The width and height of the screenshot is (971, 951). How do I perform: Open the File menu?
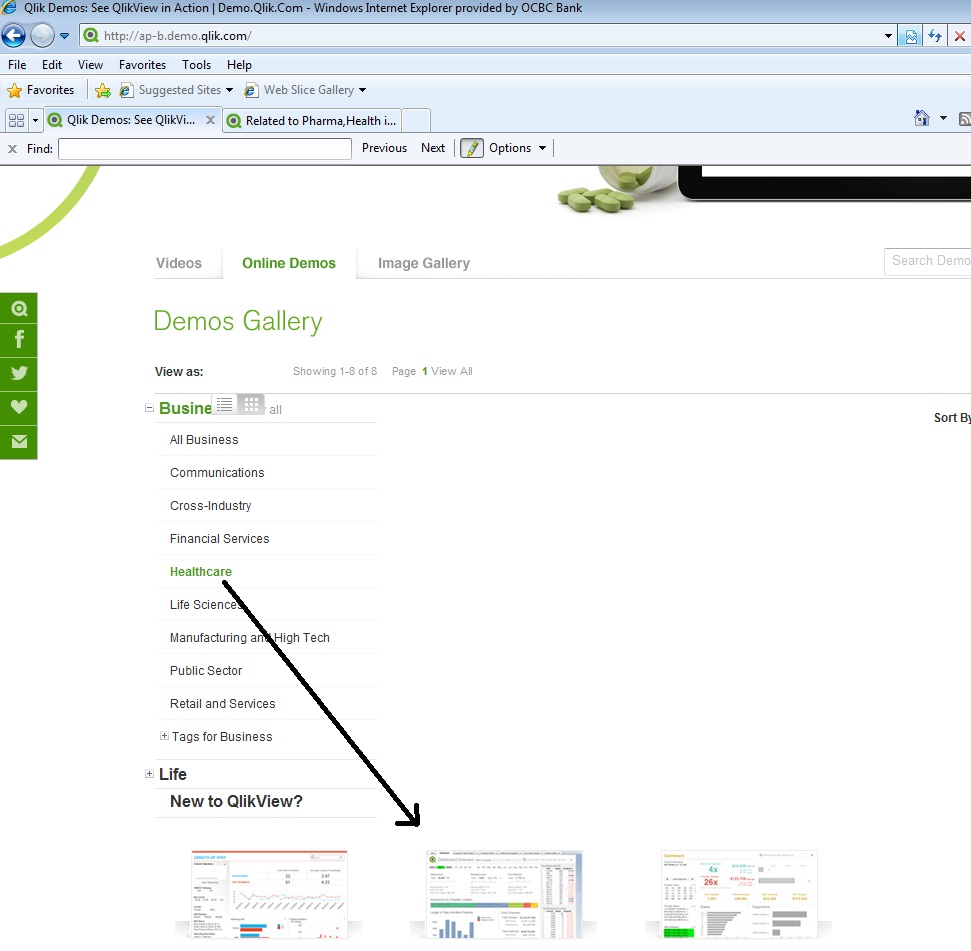pyautogui.click(x=17, y=64)
